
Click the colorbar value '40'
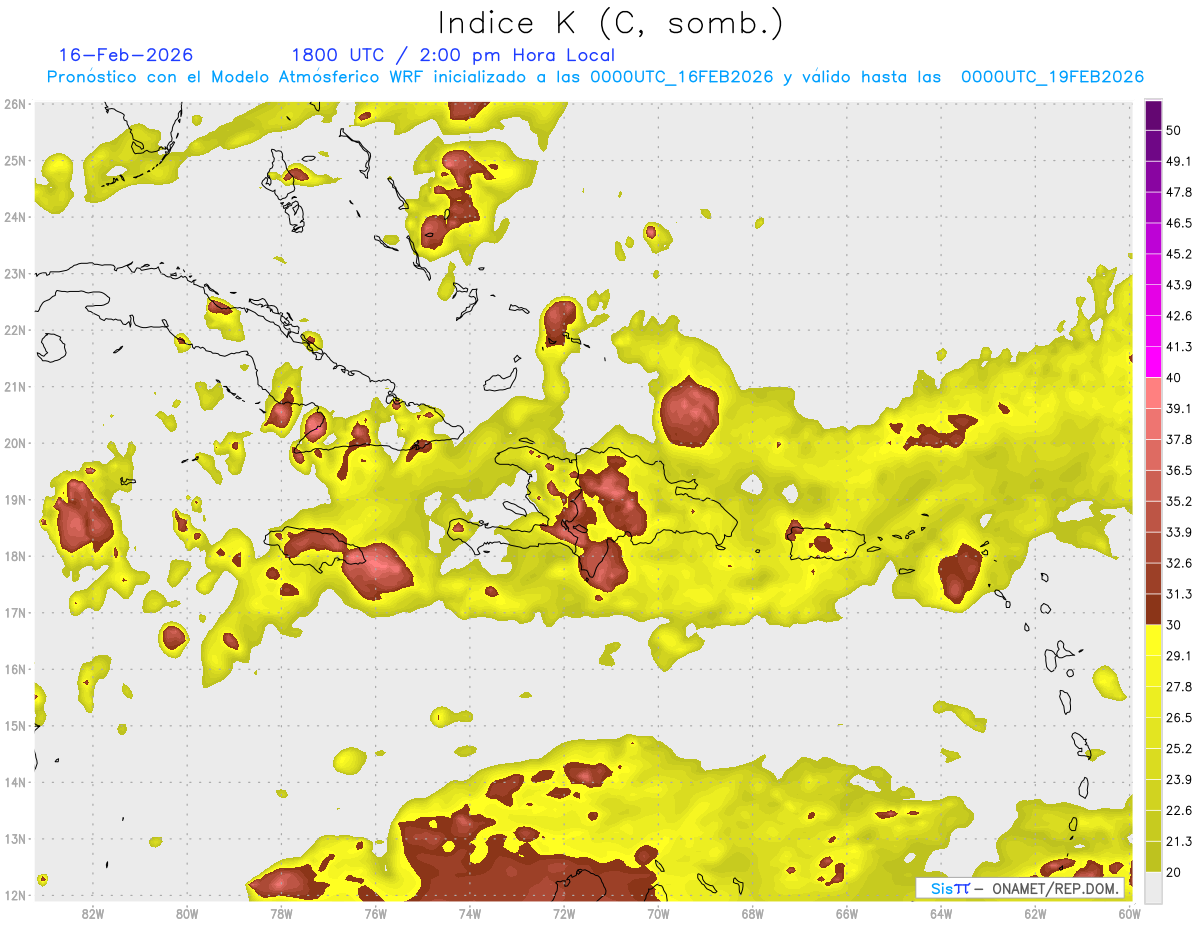[x=1172, y=377]
